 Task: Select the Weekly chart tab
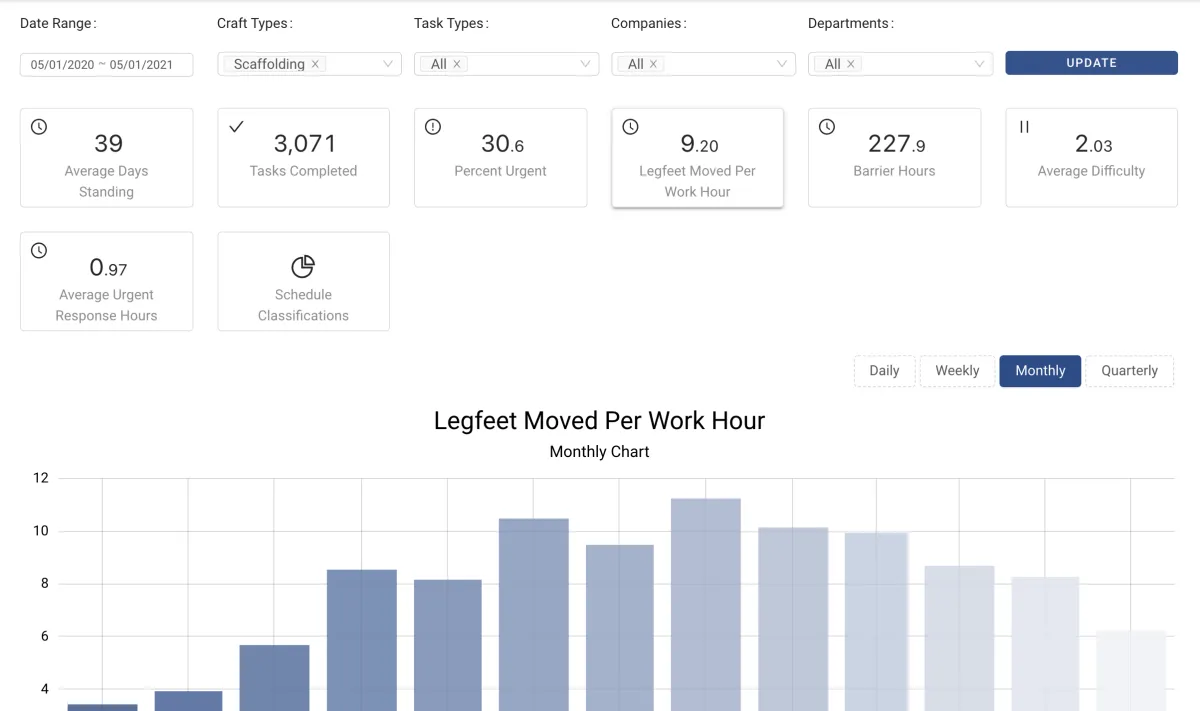[957, 370]
